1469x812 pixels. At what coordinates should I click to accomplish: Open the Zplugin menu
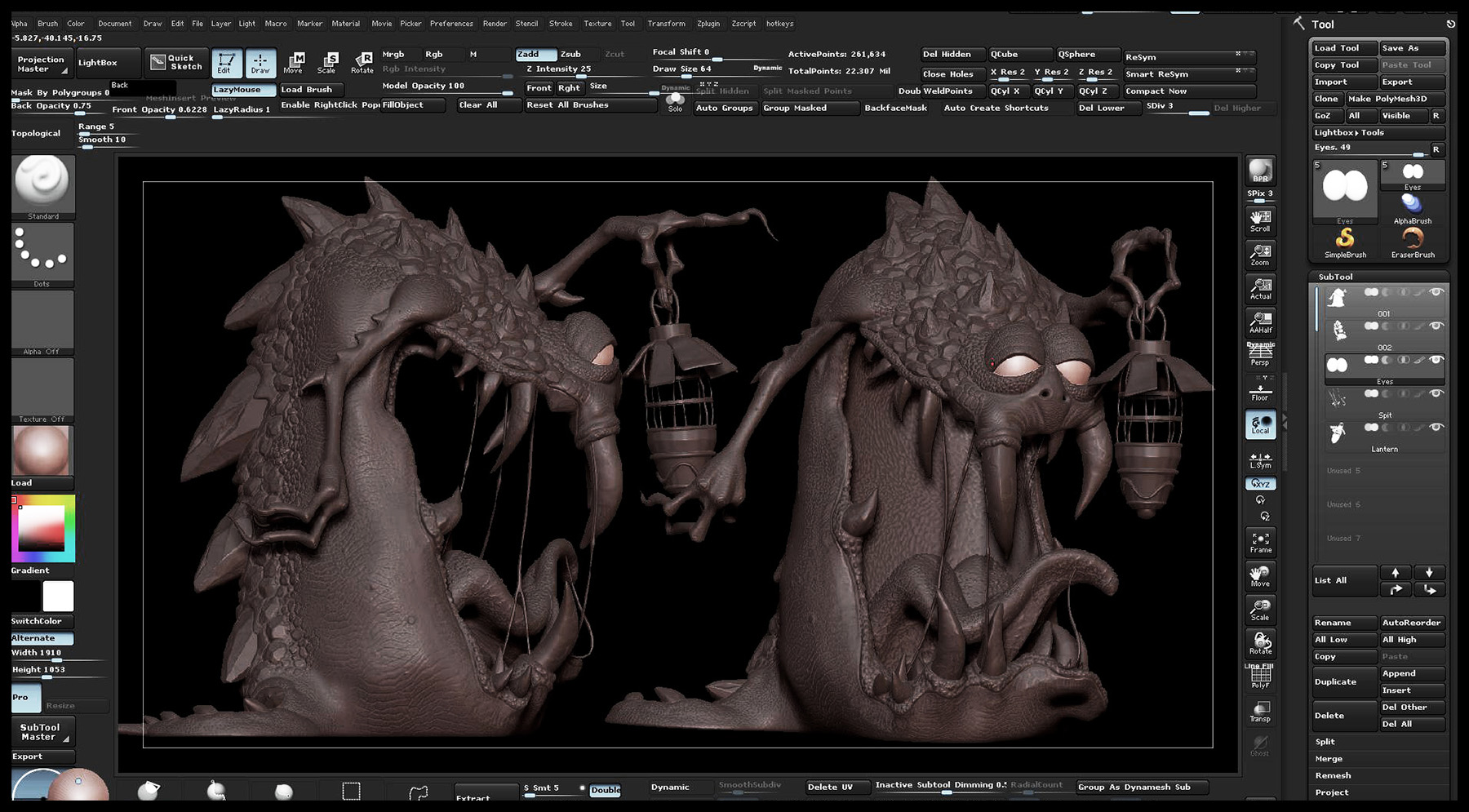(708, 24)
